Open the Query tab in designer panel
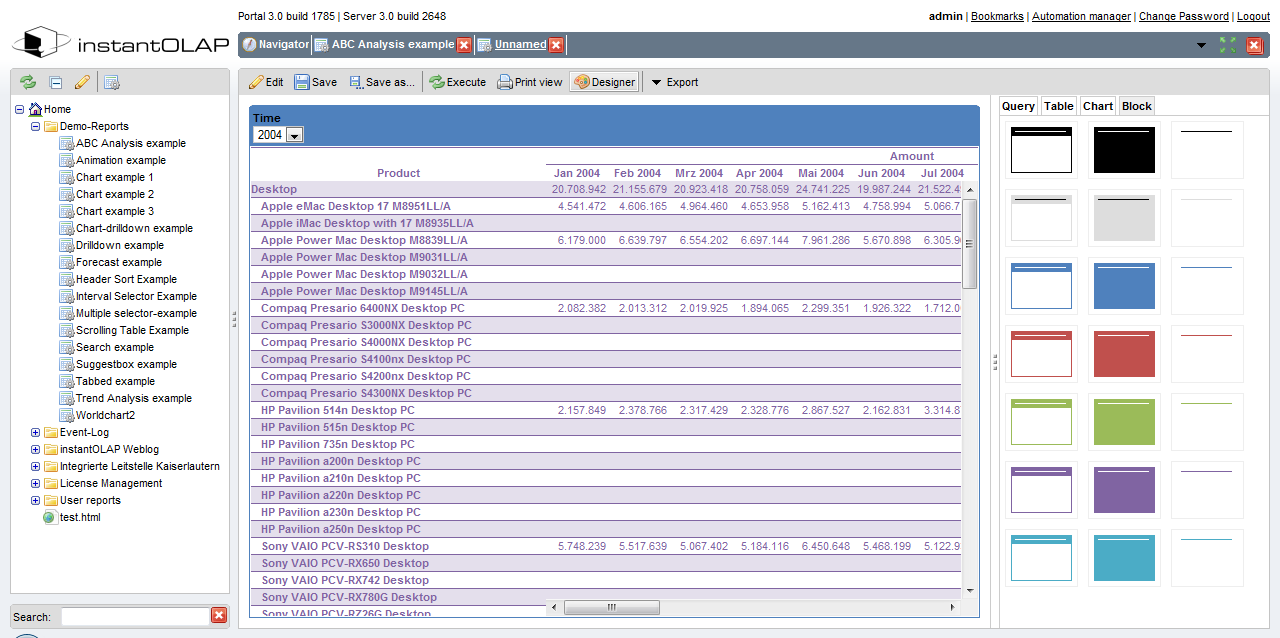1280x638 pixels. click(1018, 106)
